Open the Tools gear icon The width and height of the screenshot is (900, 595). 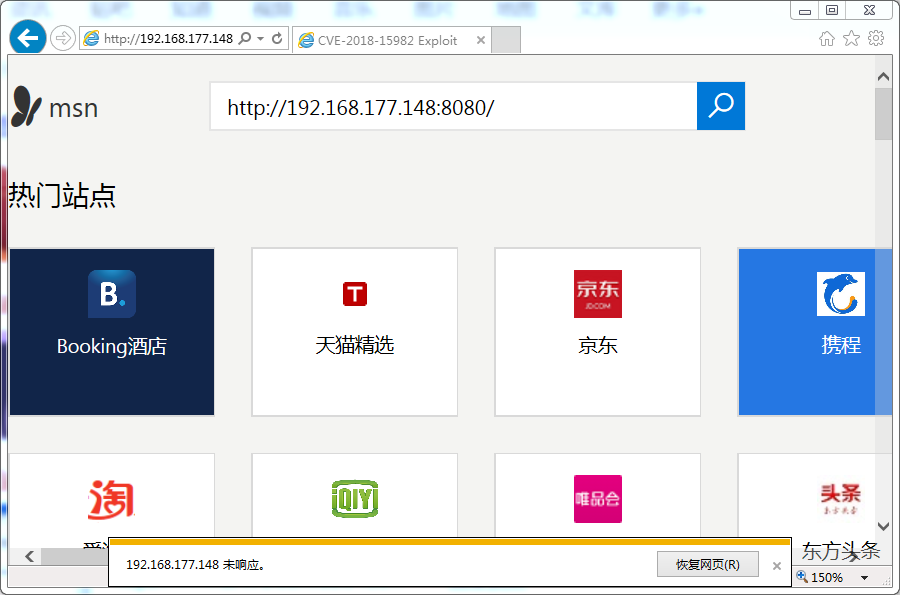(876, 38)
